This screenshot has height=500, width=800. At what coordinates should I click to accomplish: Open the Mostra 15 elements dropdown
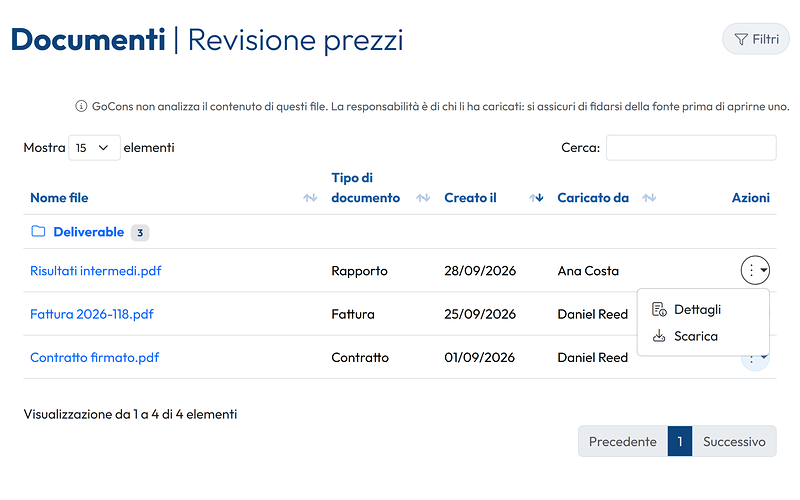(94, 148)
